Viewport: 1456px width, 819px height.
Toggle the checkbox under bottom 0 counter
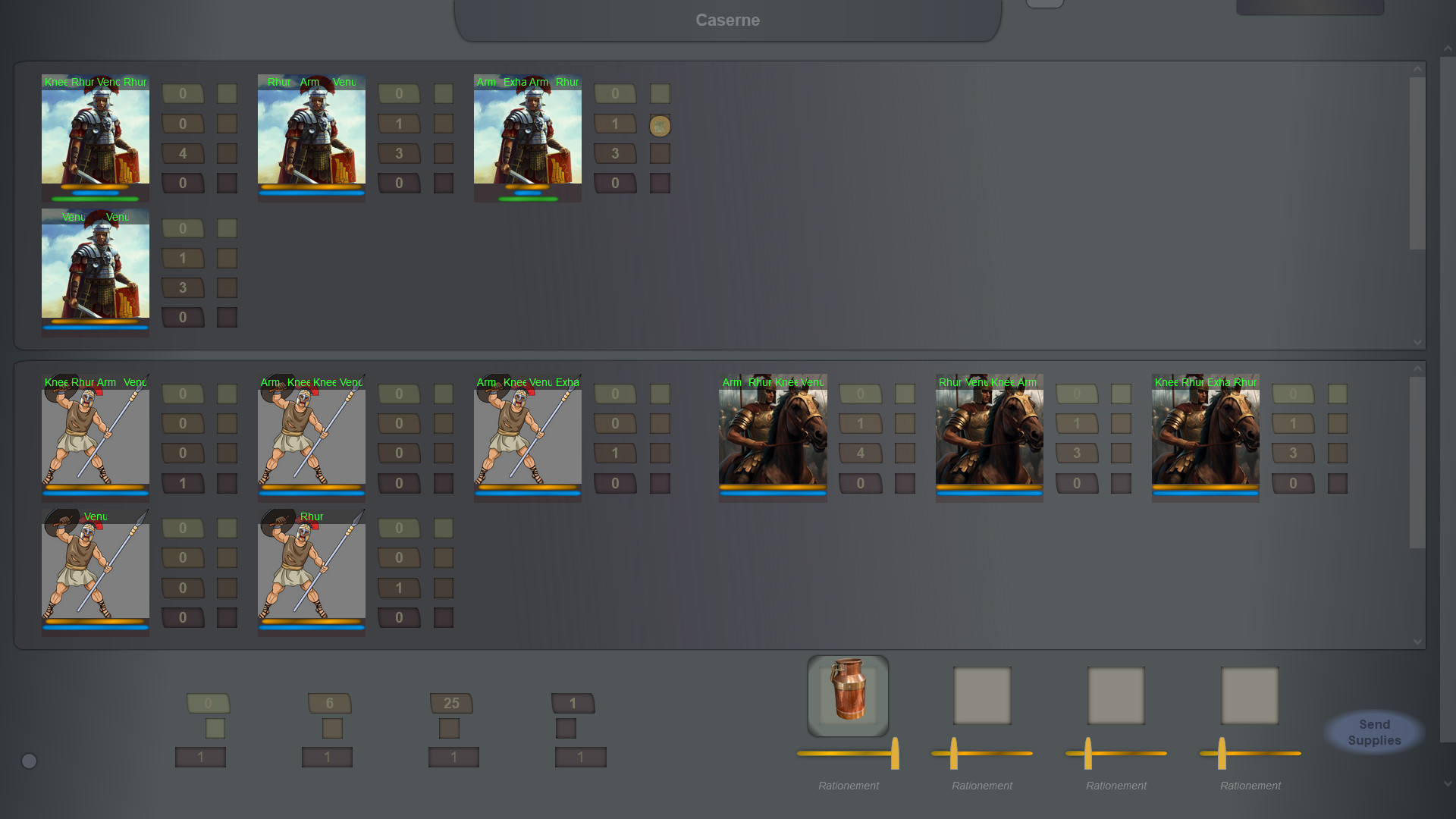coord(215,729)
